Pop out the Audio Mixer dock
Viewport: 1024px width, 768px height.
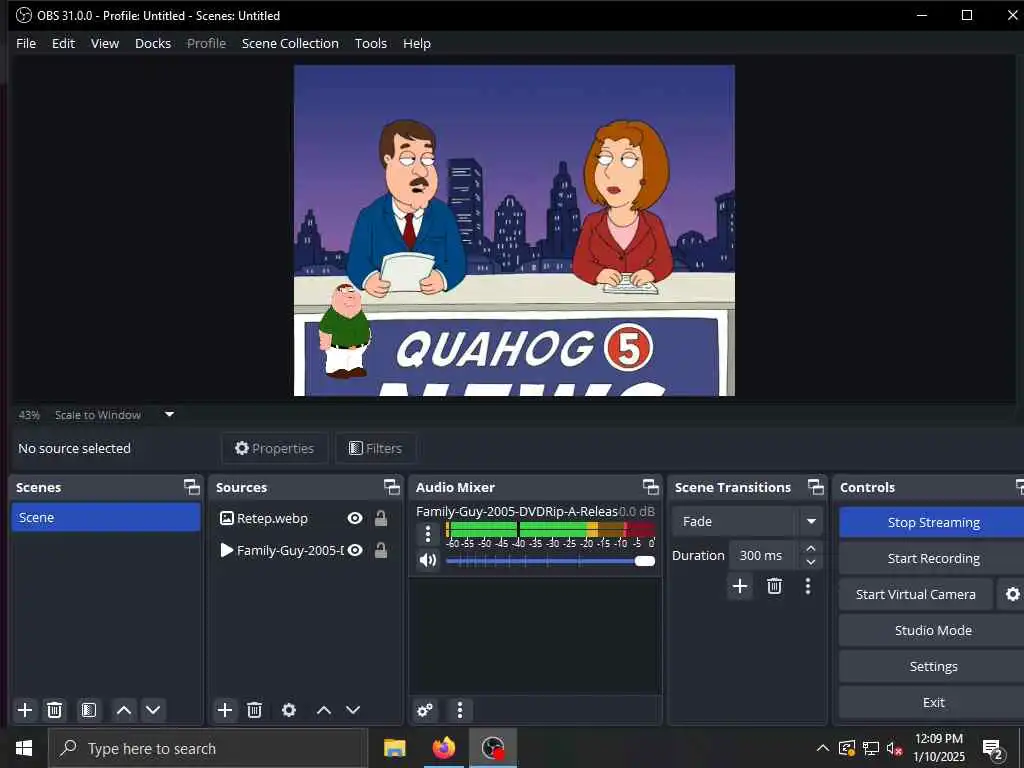coord(650,487)
